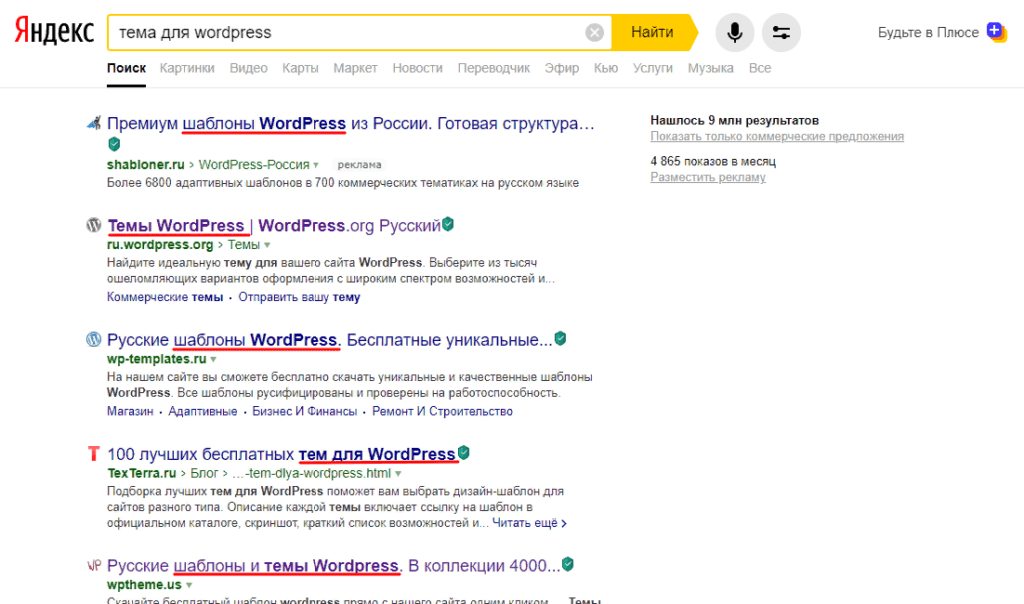Clear the search query with the X icon
Screen dimensions: 1024x604
(594, 32)
